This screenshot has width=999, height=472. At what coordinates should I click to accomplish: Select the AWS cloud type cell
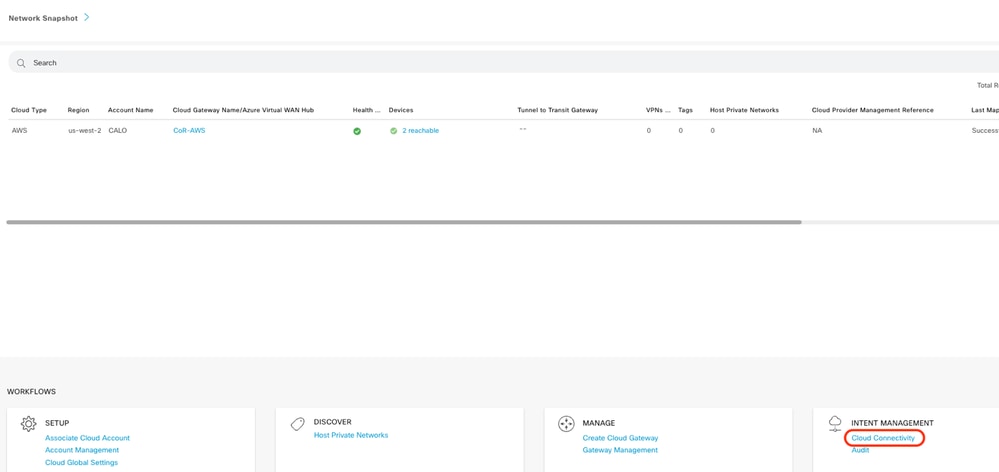[x=18, y=131]
